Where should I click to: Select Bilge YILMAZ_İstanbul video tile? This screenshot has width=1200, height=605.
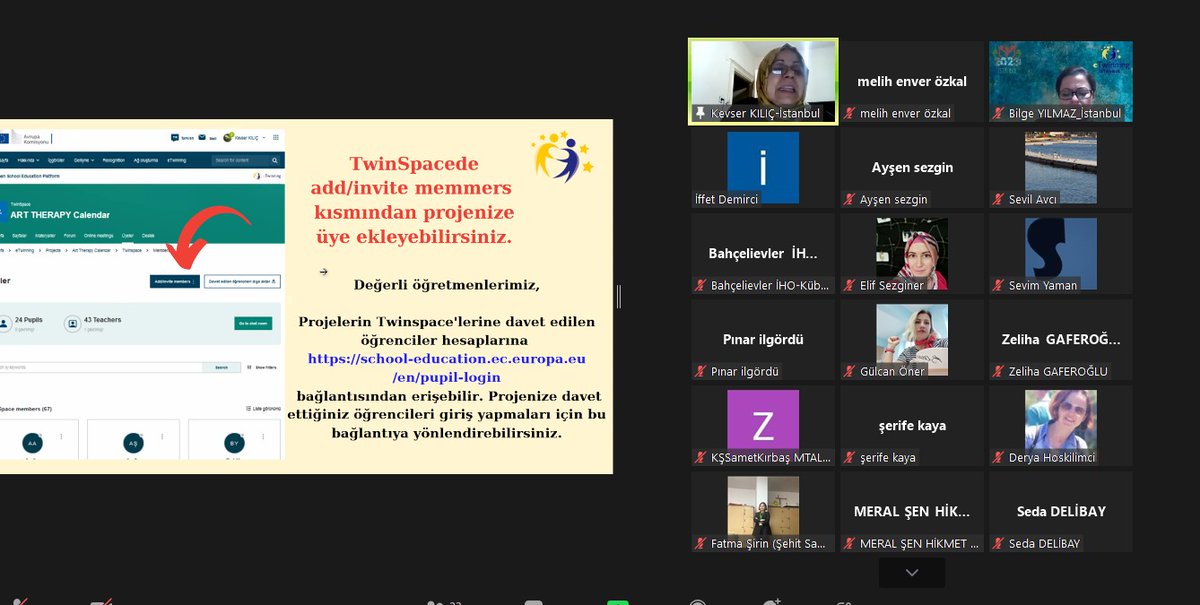[1060, 82]
